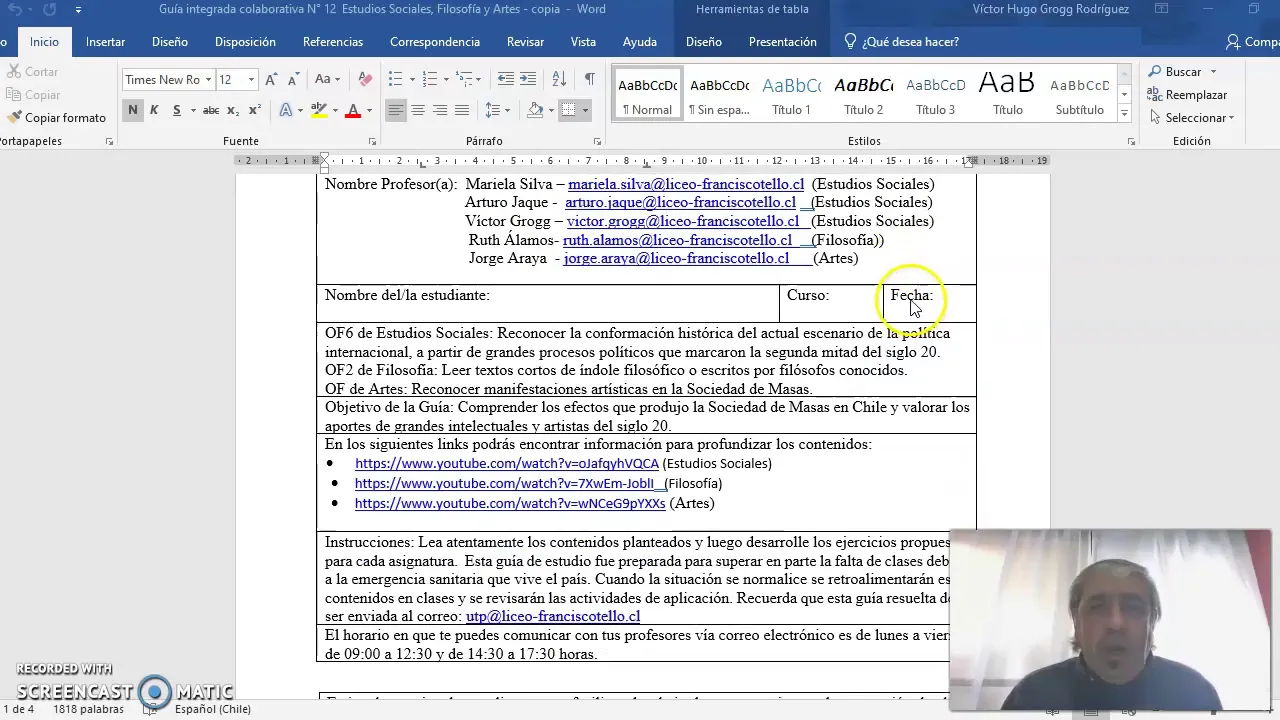Image resolution: width=1280 pixels, height=720 pixels.
Task: Apply the red font color button
Action: click(352, 110)
